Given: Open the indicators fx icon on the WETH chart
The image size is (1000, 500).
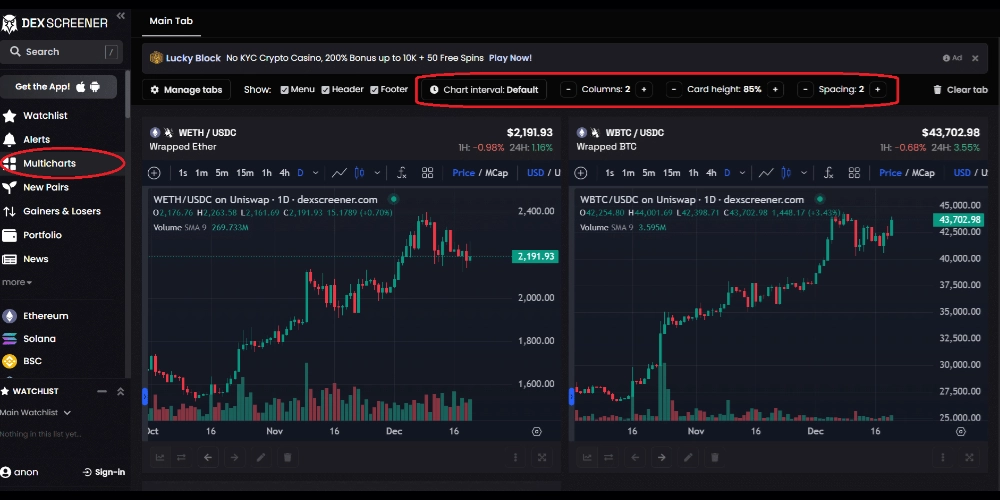Looking at the screenshot, I should point(402,173).
